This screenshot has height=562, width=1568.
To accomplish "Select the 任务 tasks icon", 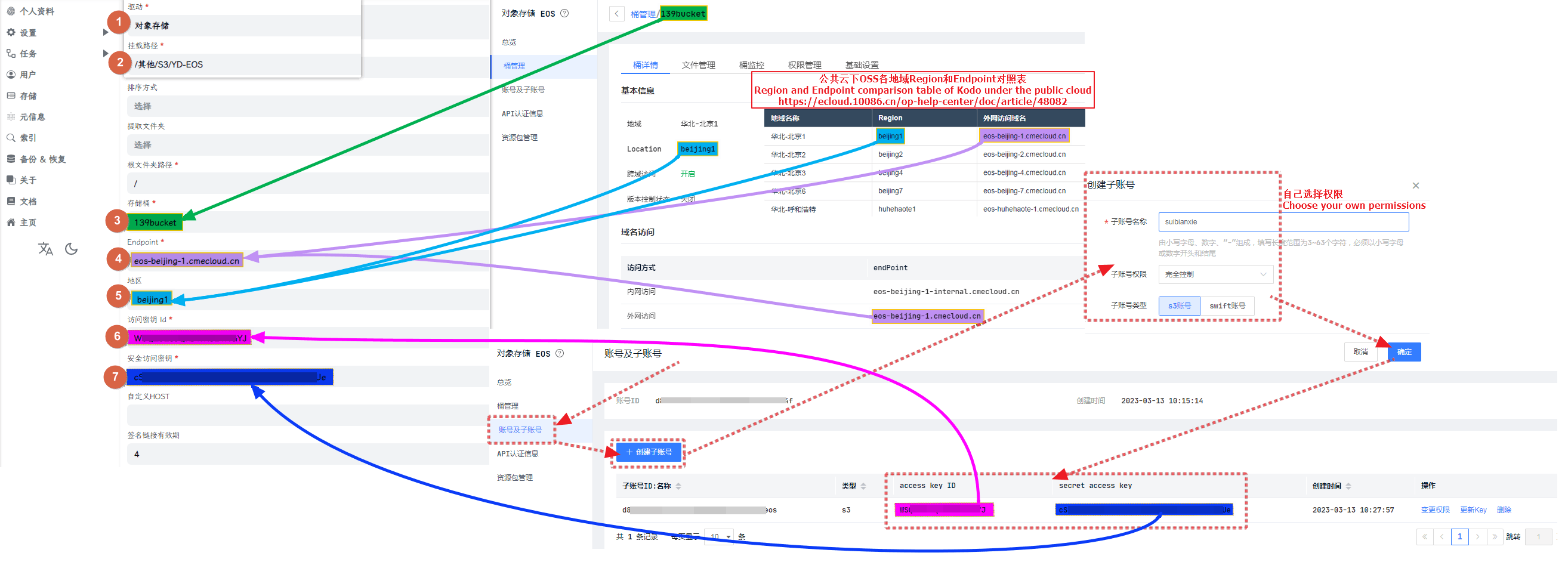I will (11, 54).
